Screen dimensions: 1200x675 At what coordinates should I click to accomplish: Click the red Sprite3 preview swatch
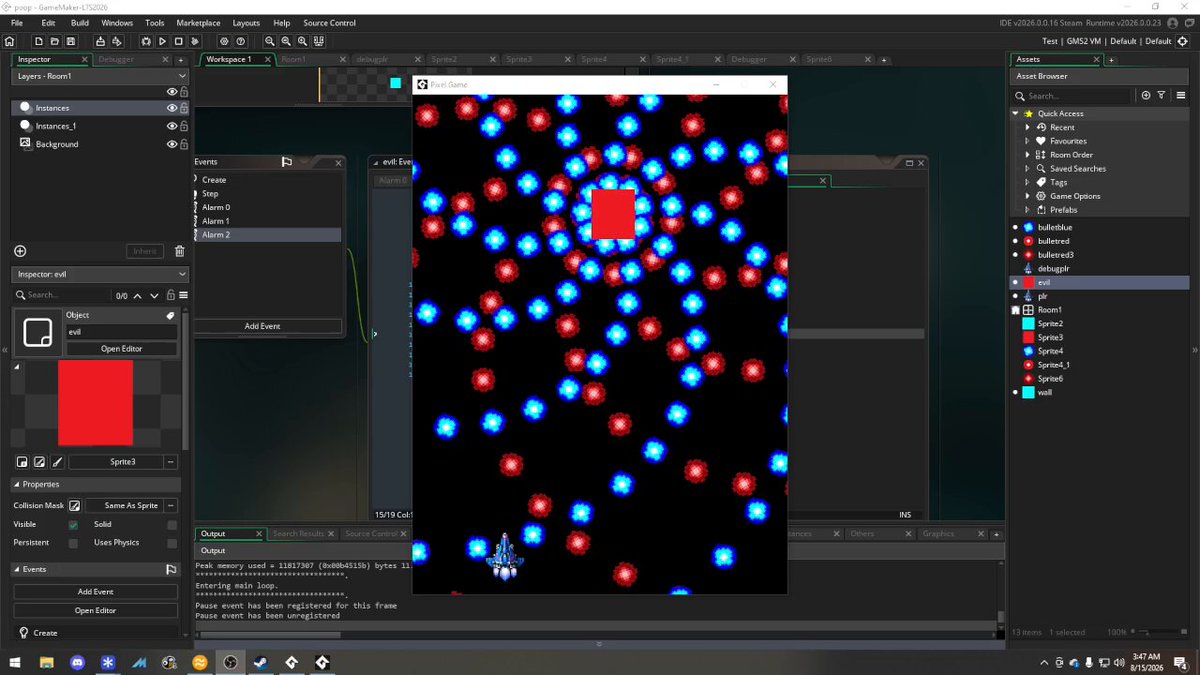[x=95, y=402]
